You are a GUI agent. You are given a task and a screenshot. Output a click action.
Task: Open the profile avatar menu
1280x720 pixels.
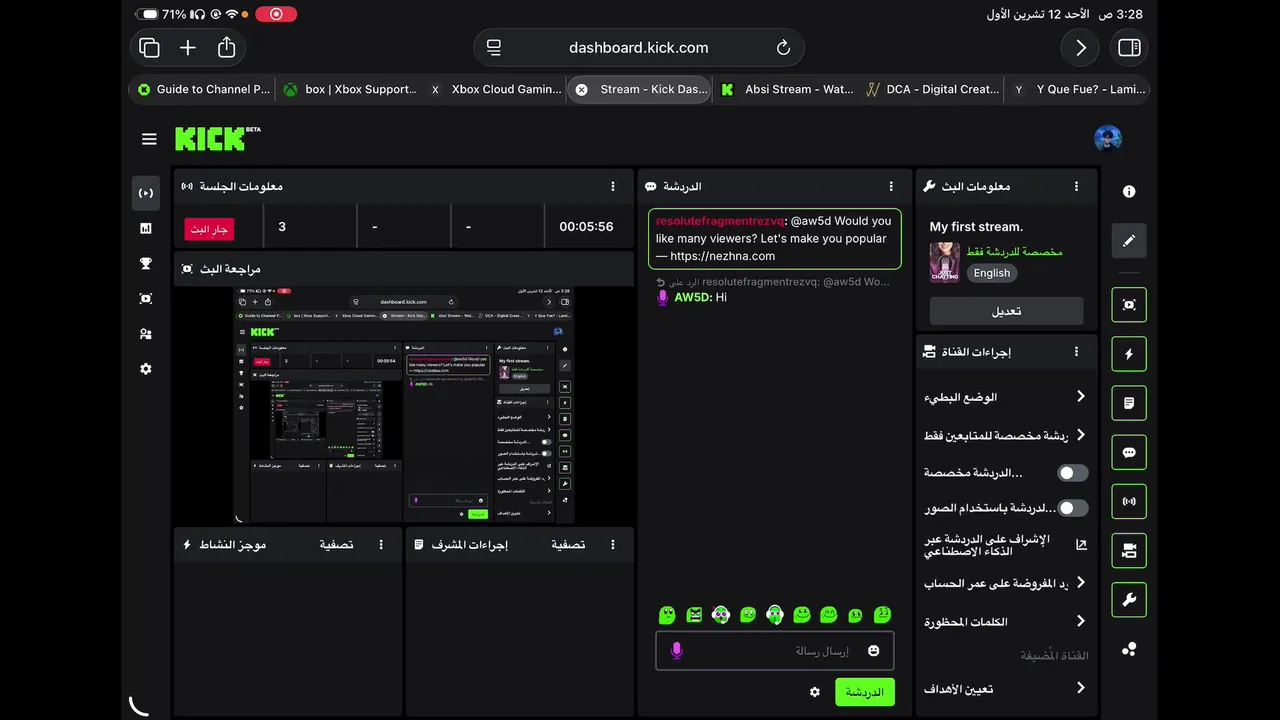click(1108, 139)
